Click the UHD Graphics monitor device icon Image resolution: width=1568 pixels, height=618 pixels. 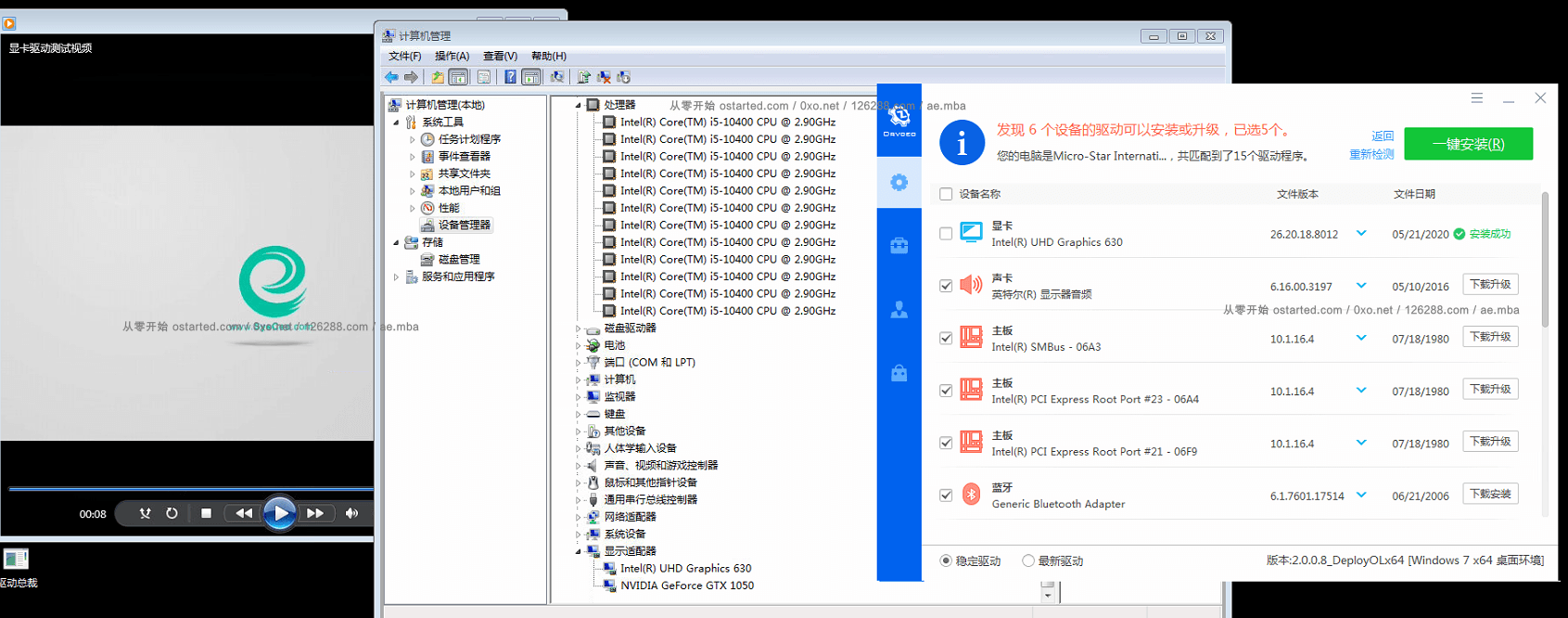(x=971, y=233)
